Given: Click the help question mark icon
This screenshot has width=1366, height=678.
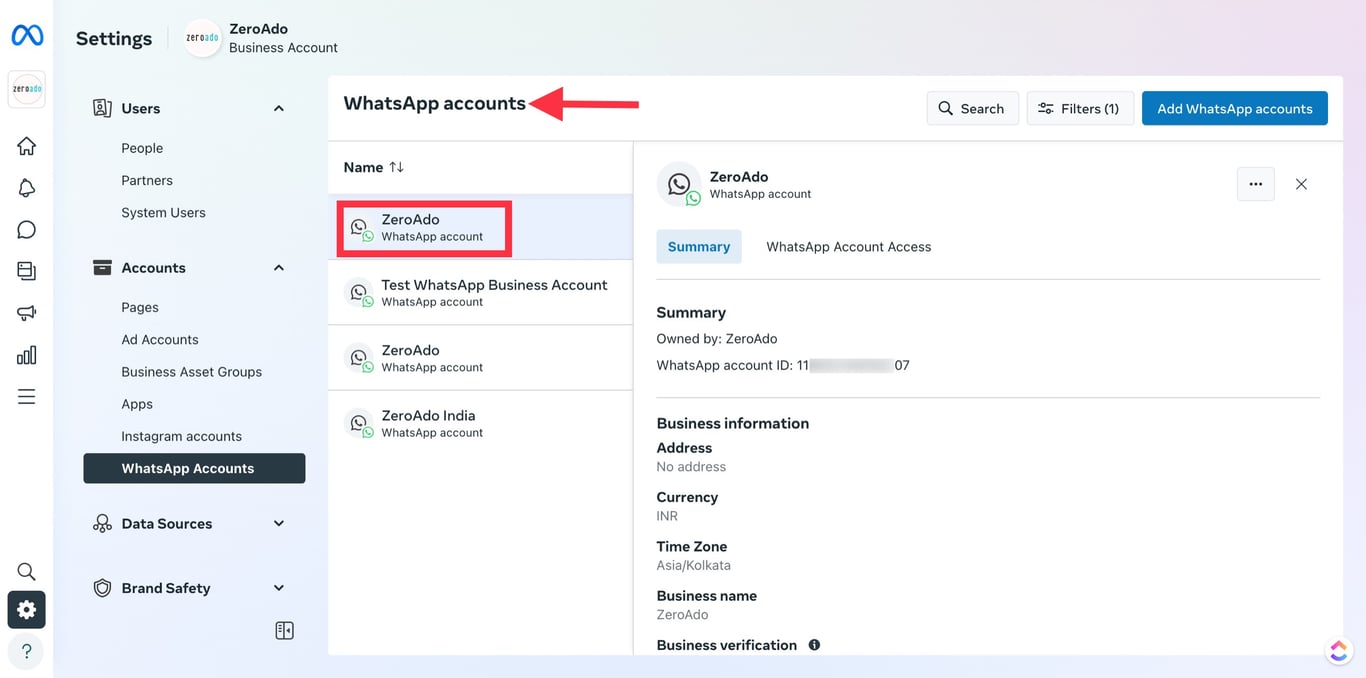Looking at the screenshot, I should click(27, 651).
